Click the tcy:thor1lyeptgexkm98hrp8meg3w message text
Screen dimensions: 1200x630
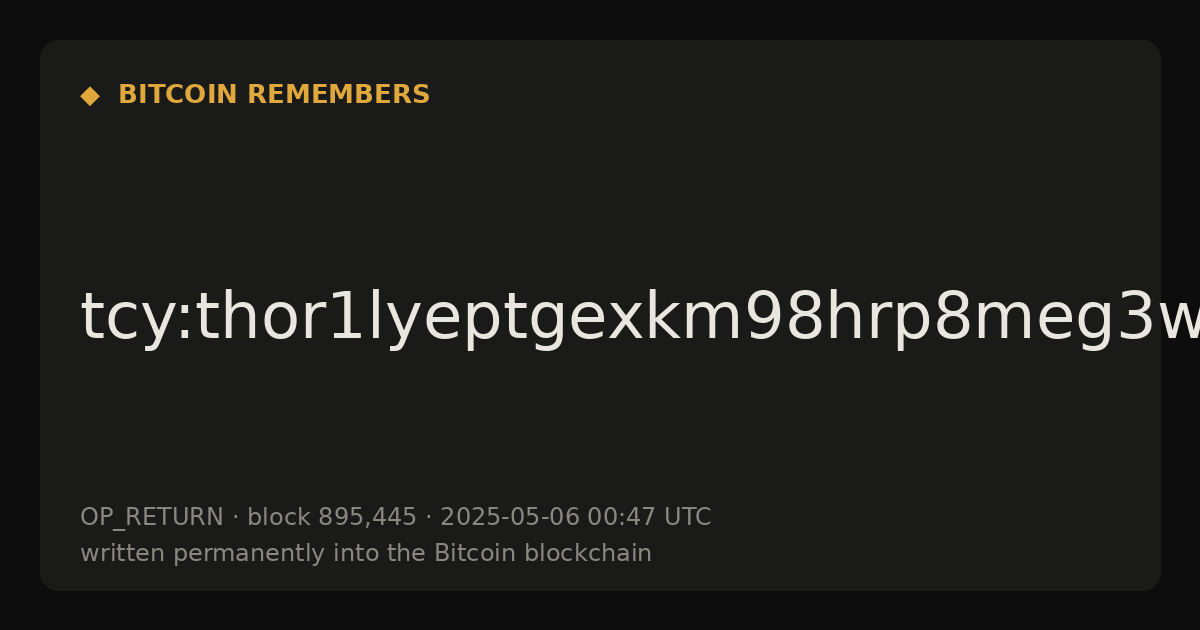(x=640, y=318)
